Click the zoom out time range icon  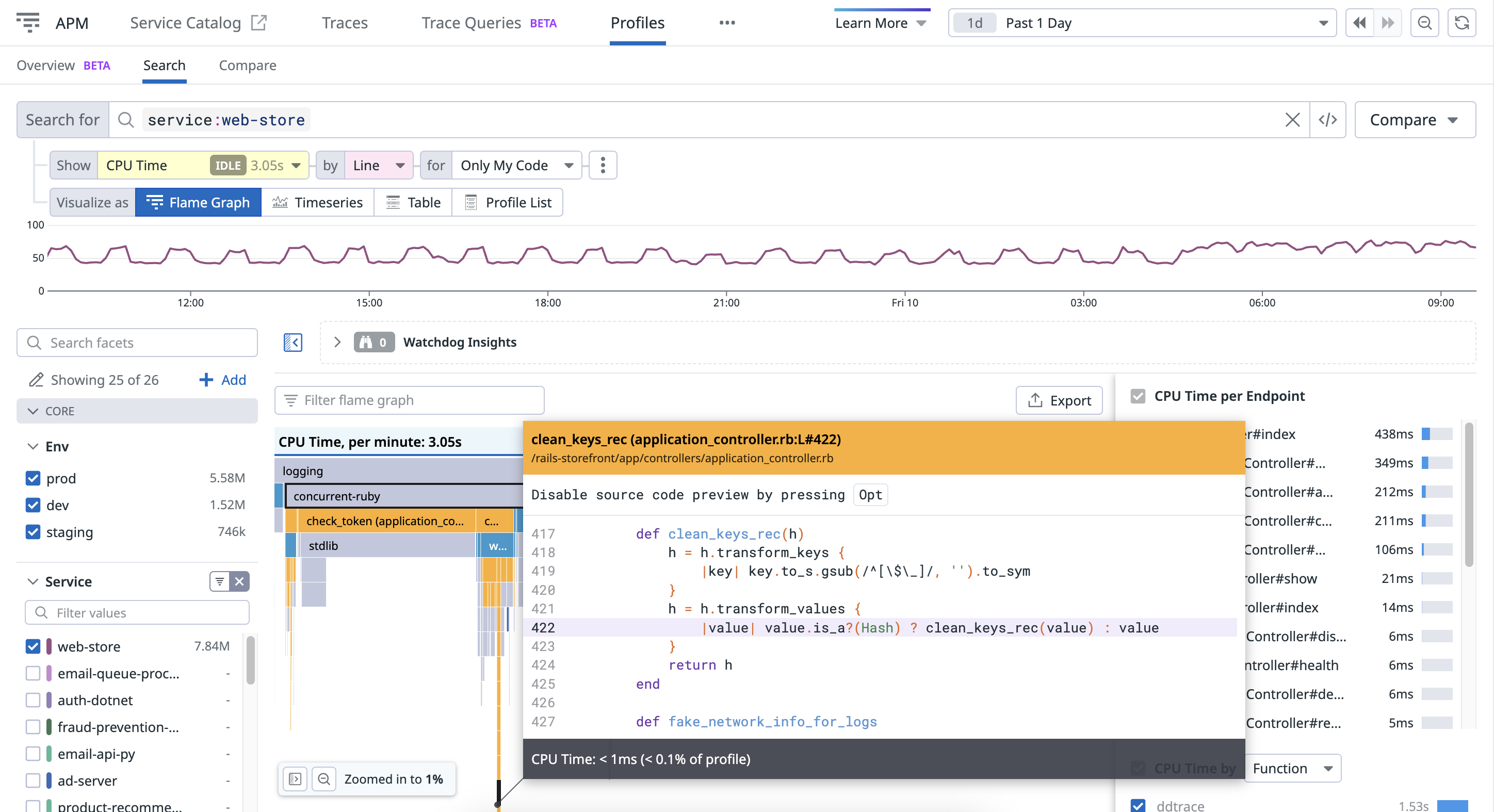1424,23
